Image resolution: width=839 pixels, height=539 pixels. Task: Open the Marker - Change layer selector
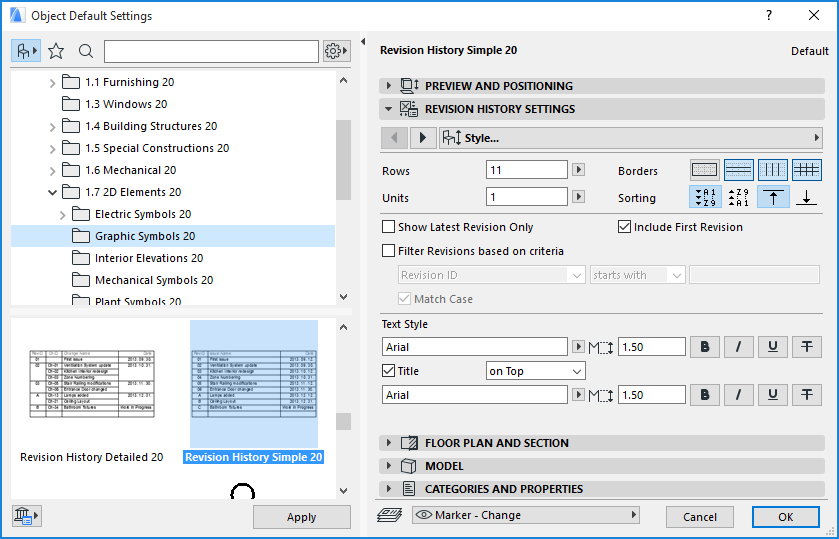pos(525,515)
